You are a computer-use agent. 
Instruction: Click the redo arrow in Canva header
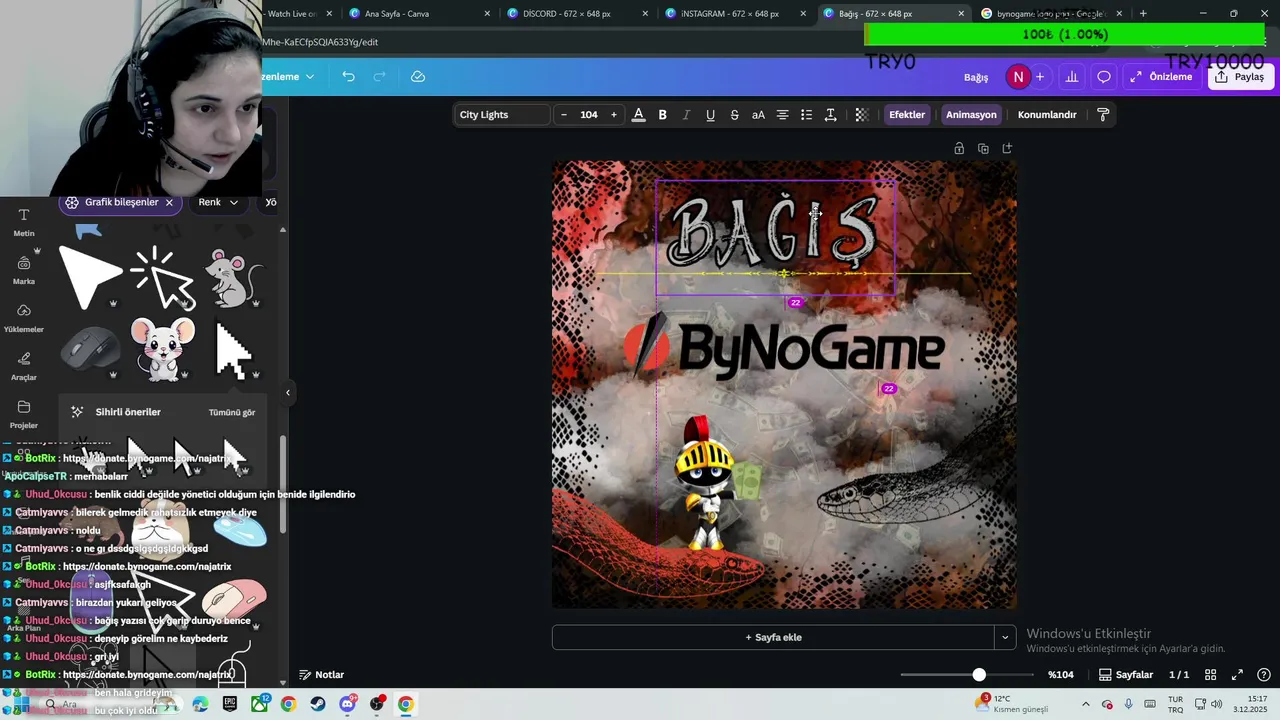pos(379,77)
